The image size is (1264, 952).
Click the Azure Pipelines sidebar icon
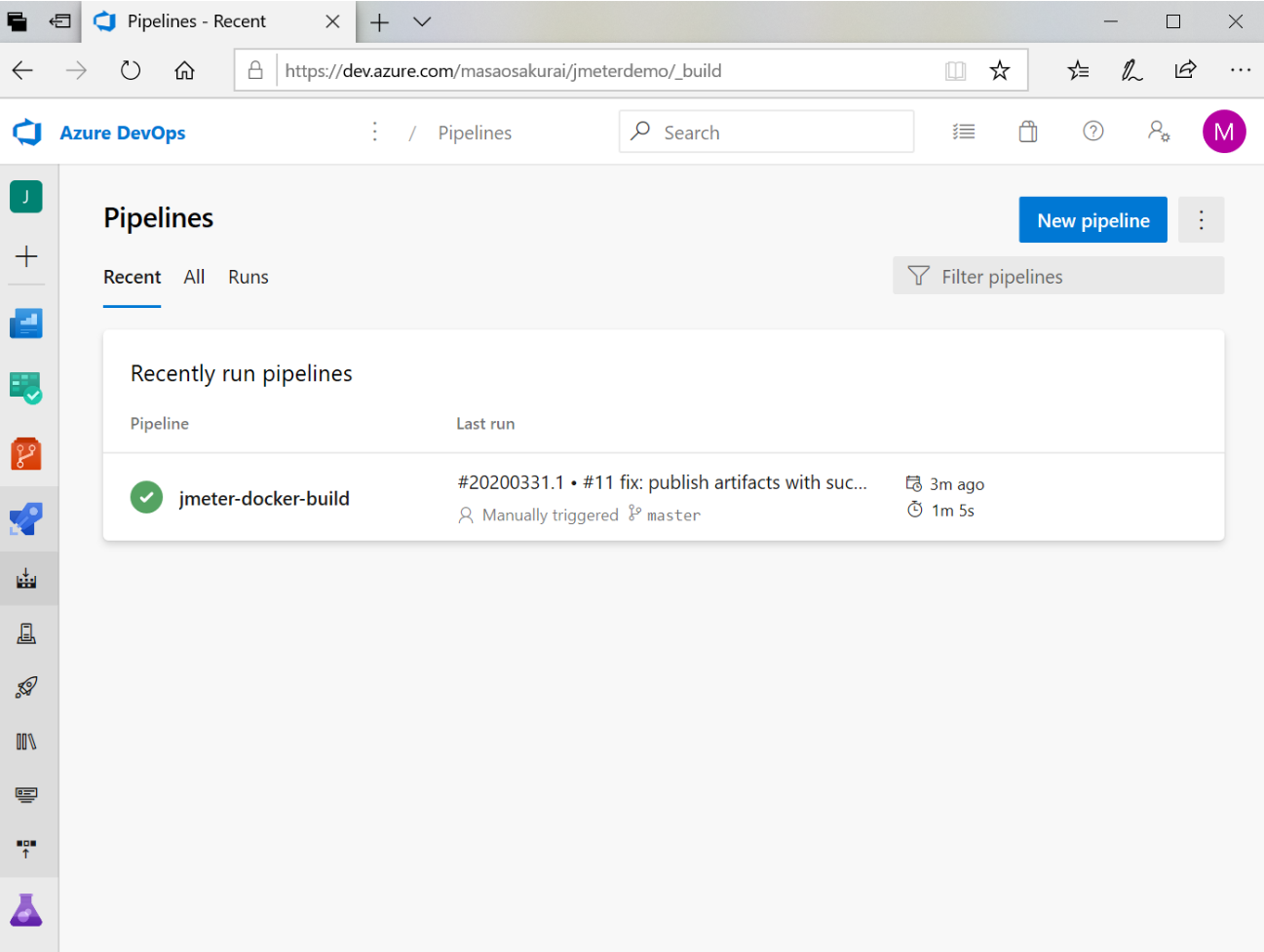coord(26,519)
